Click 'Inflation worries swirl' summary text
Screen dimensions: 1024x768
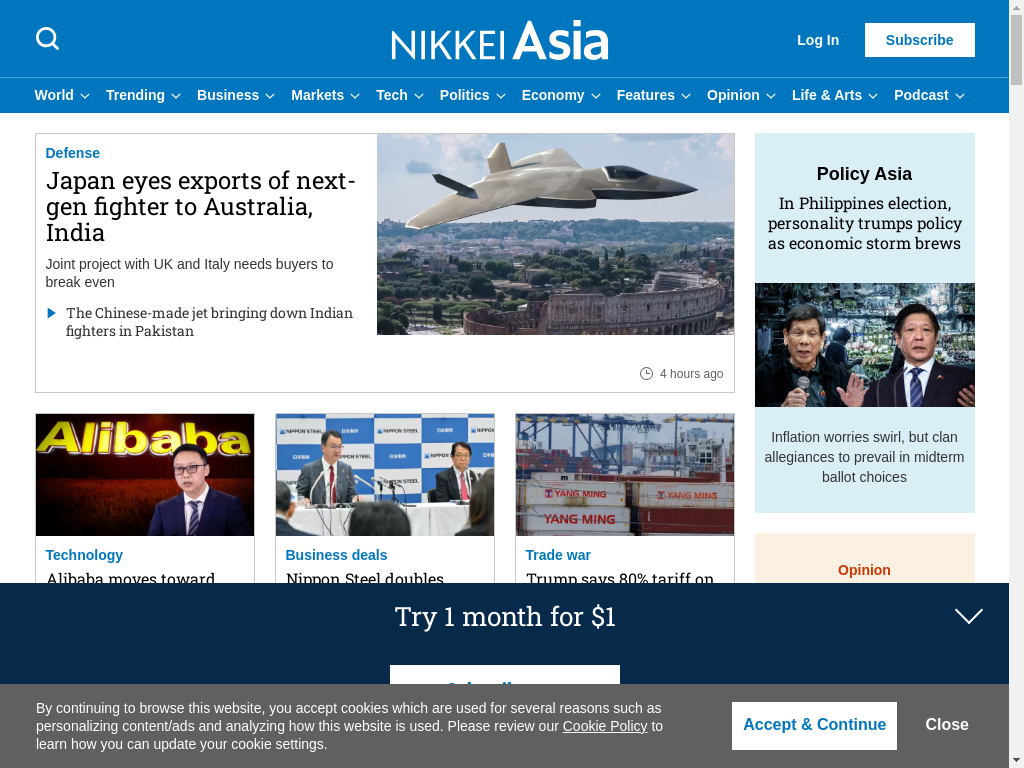click(x=865, y=457)
